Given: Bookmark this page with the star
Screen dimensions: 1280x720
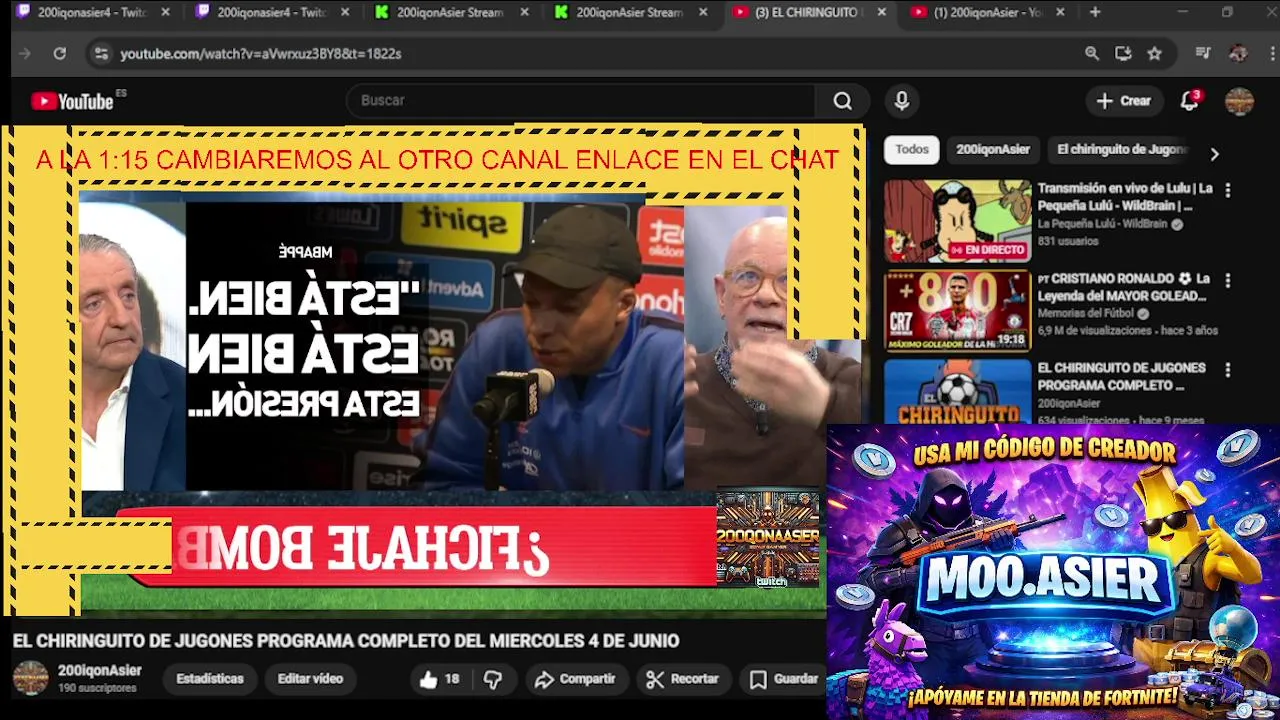Looking at the screenshot, I should click(1155, 53).
